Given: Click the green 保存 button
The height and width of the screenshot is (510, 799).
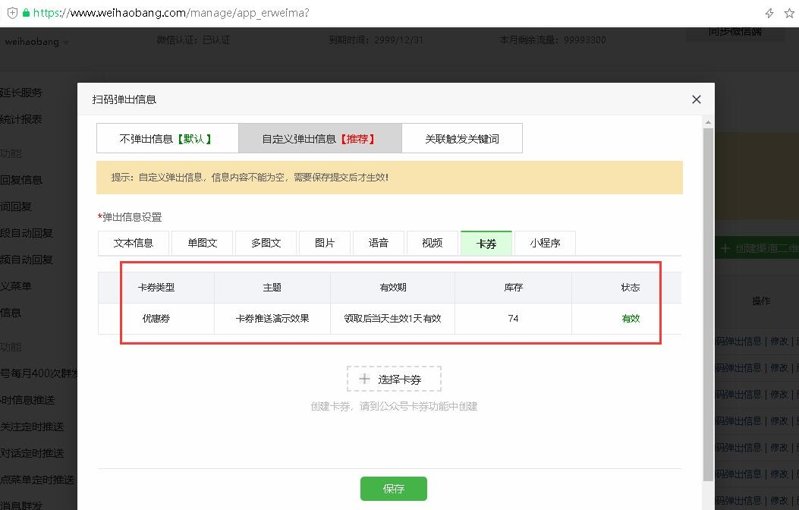Looking at the screenshot, I should point(393,489).
